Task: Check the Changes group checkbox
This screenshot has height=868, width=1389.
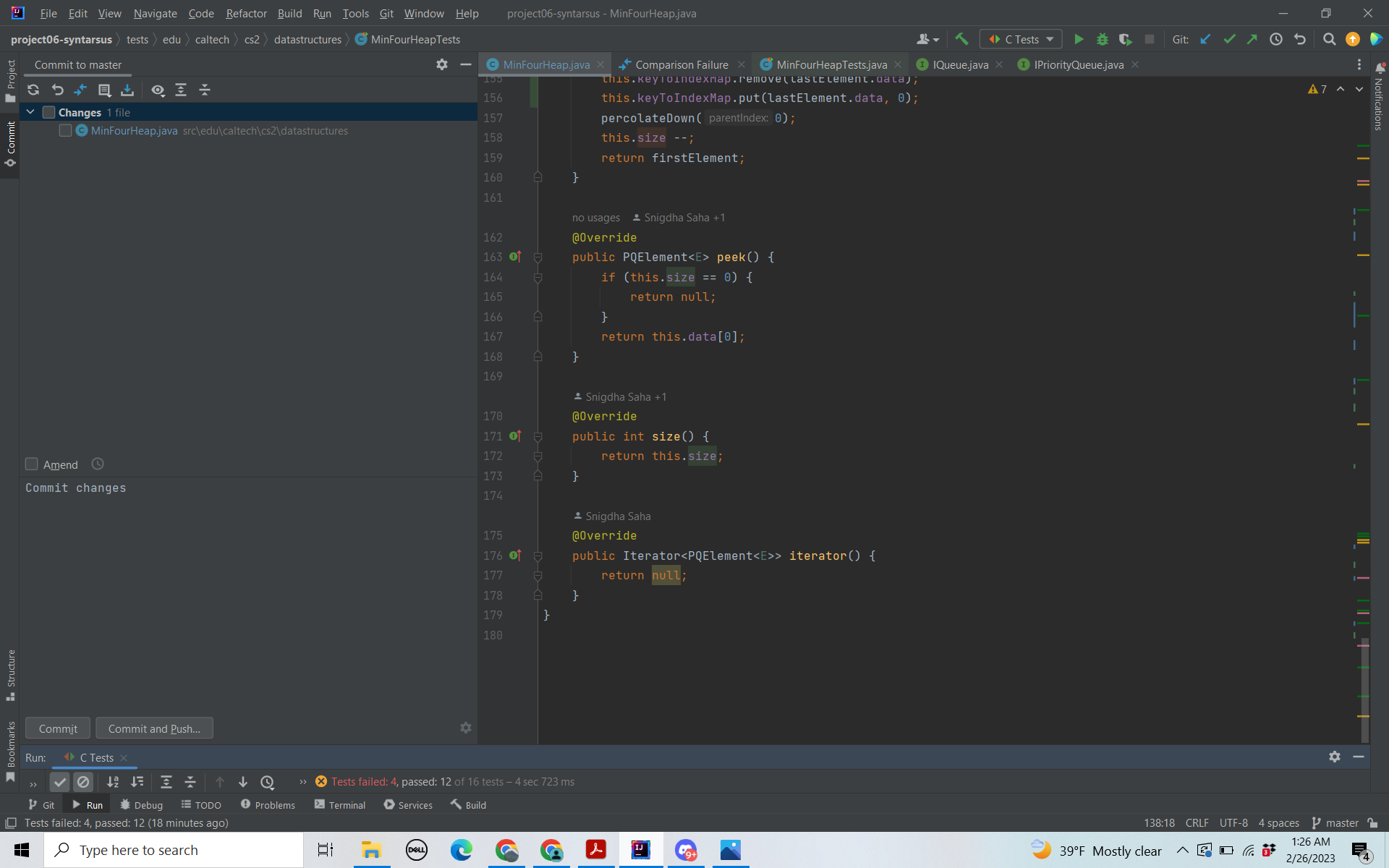Action: click(49, 112)
